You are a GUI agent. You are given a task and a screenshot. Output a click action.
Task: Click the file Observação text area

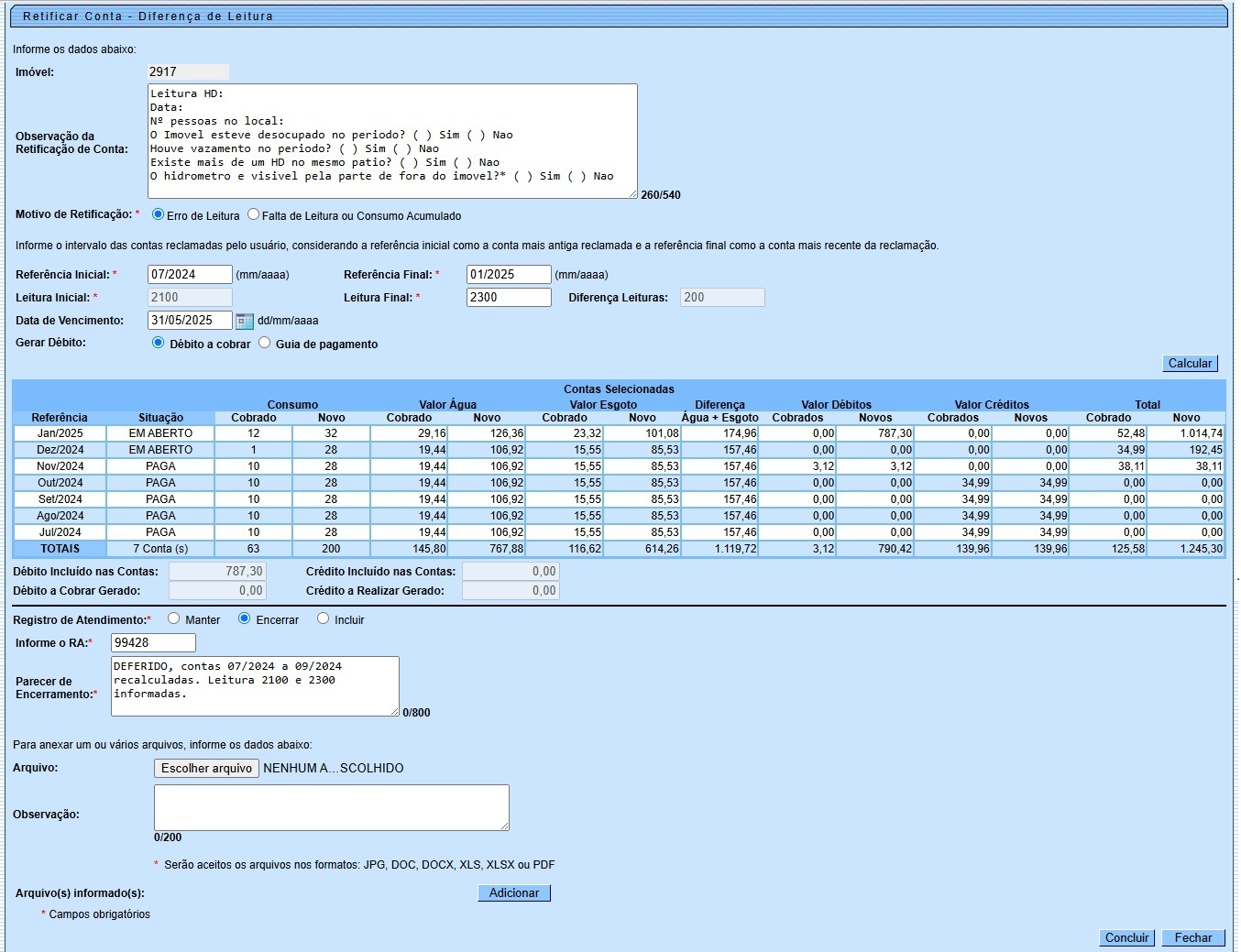[x=331, y=807]
